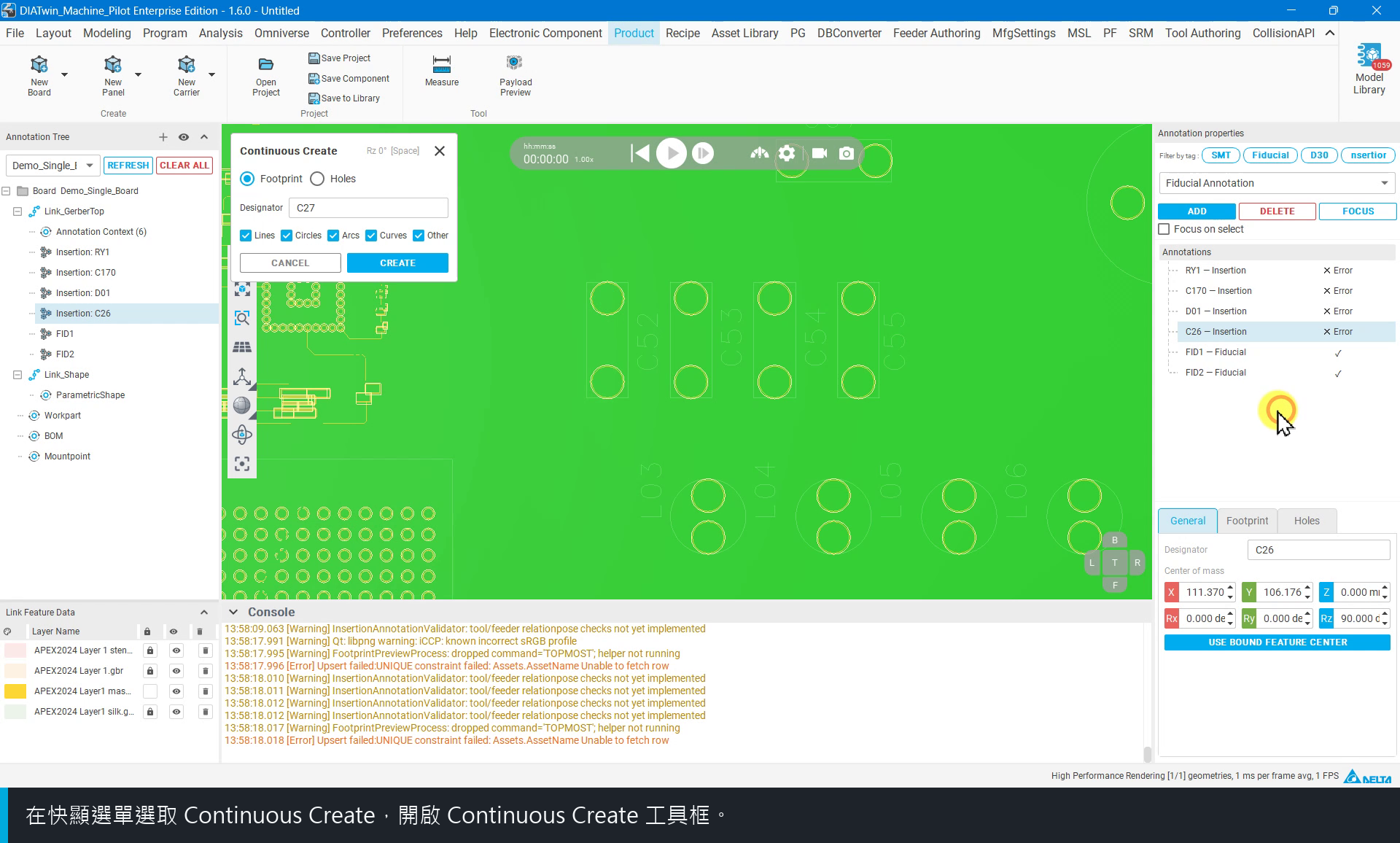
Task: Collapse the Console panel chevron
Action: click(x=233, y=613)
